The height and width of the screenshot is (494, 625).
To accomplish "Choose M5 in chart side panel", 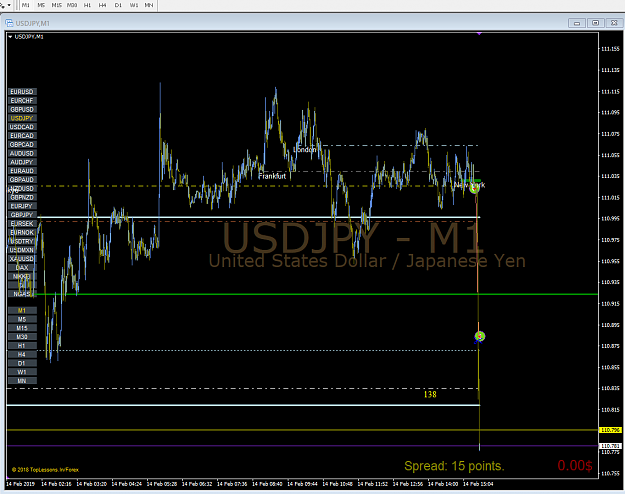I will coord(22,319).
